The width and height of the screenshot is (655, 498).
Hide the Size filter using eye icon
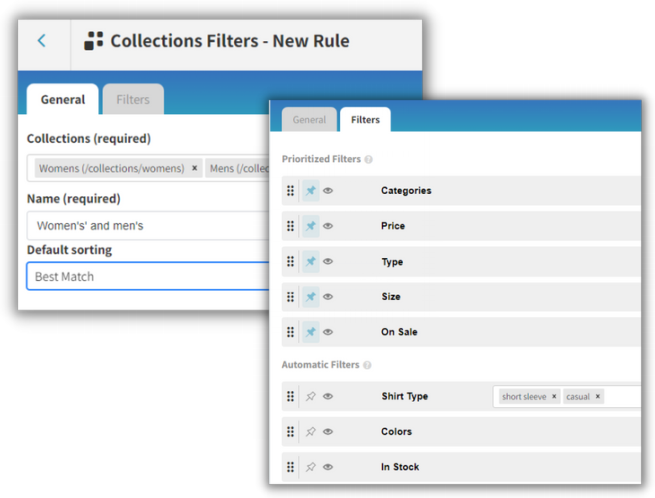pyautogui.click(x=328, y=297)
